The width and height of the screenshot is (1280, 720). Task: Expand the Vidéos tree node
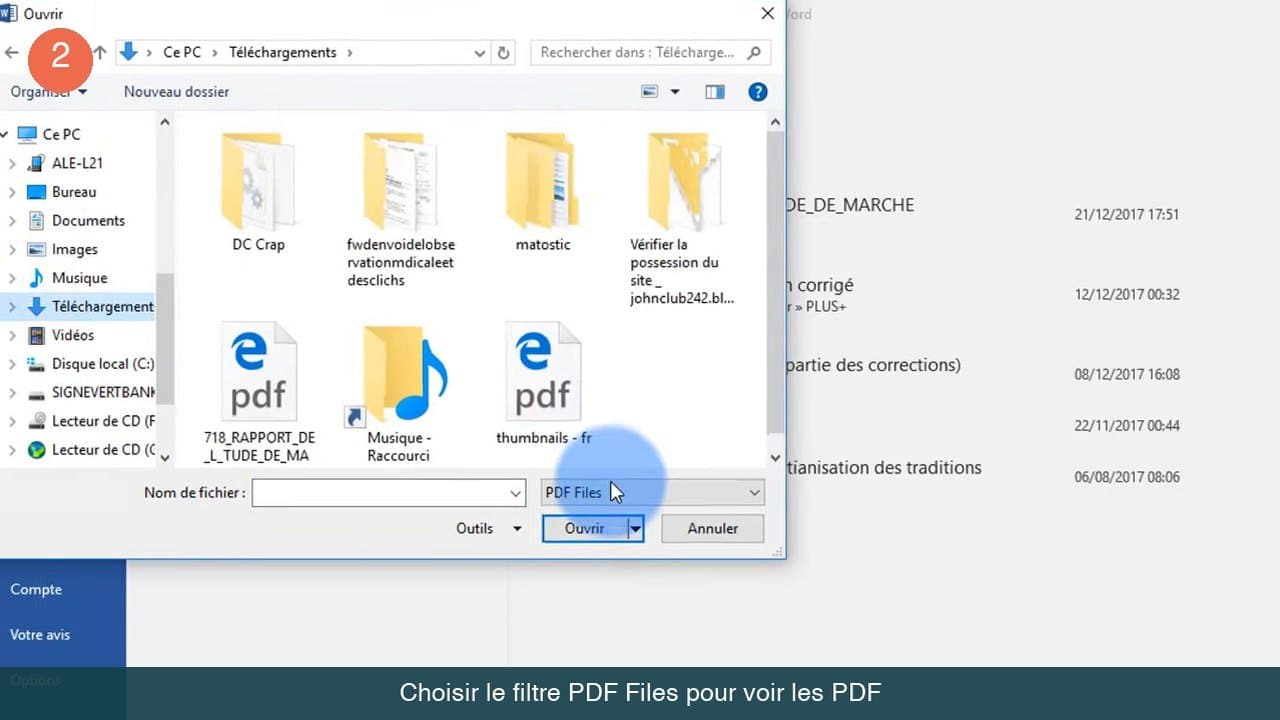pos(12,336)
